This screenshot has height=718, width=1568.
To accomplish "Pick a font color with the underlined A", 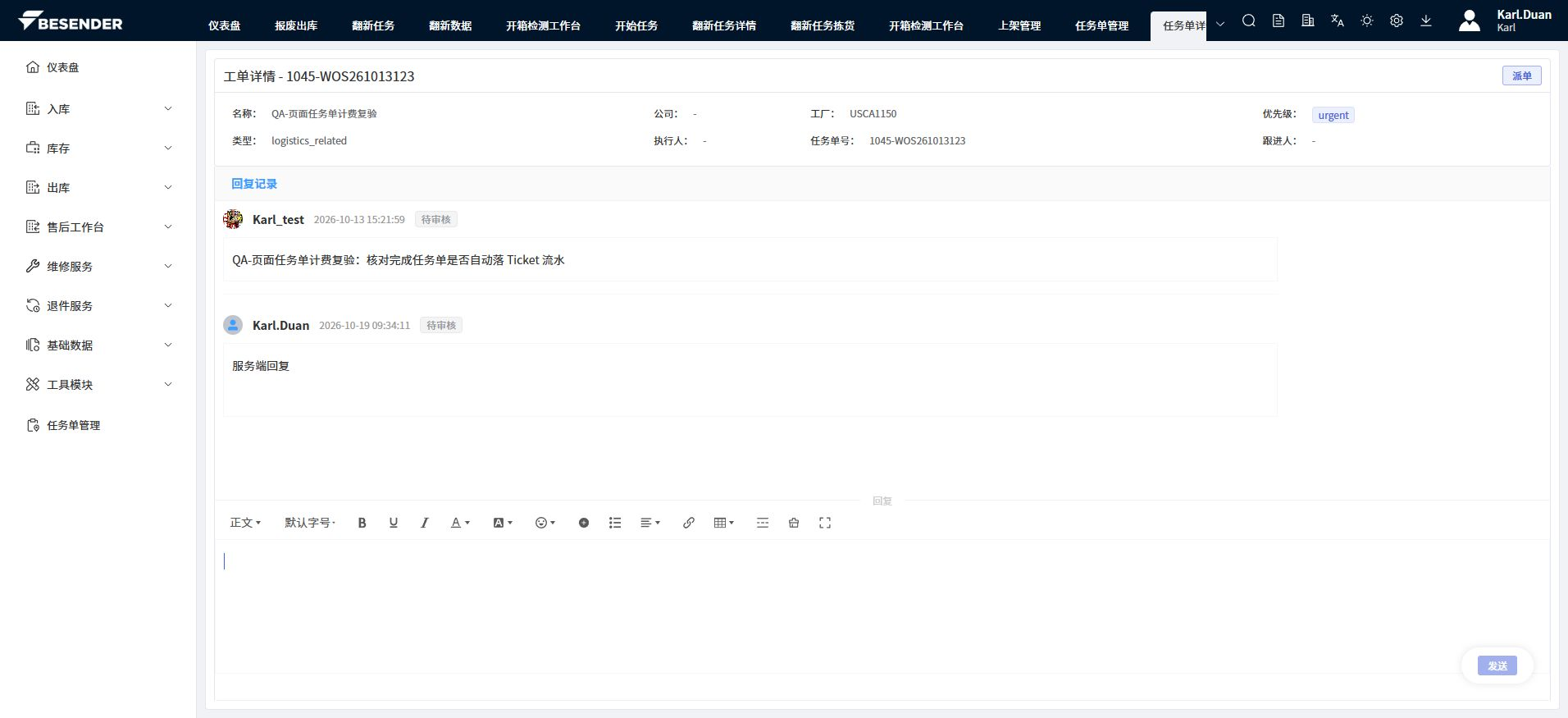I will pyautogui.click(x=460, y=523).
